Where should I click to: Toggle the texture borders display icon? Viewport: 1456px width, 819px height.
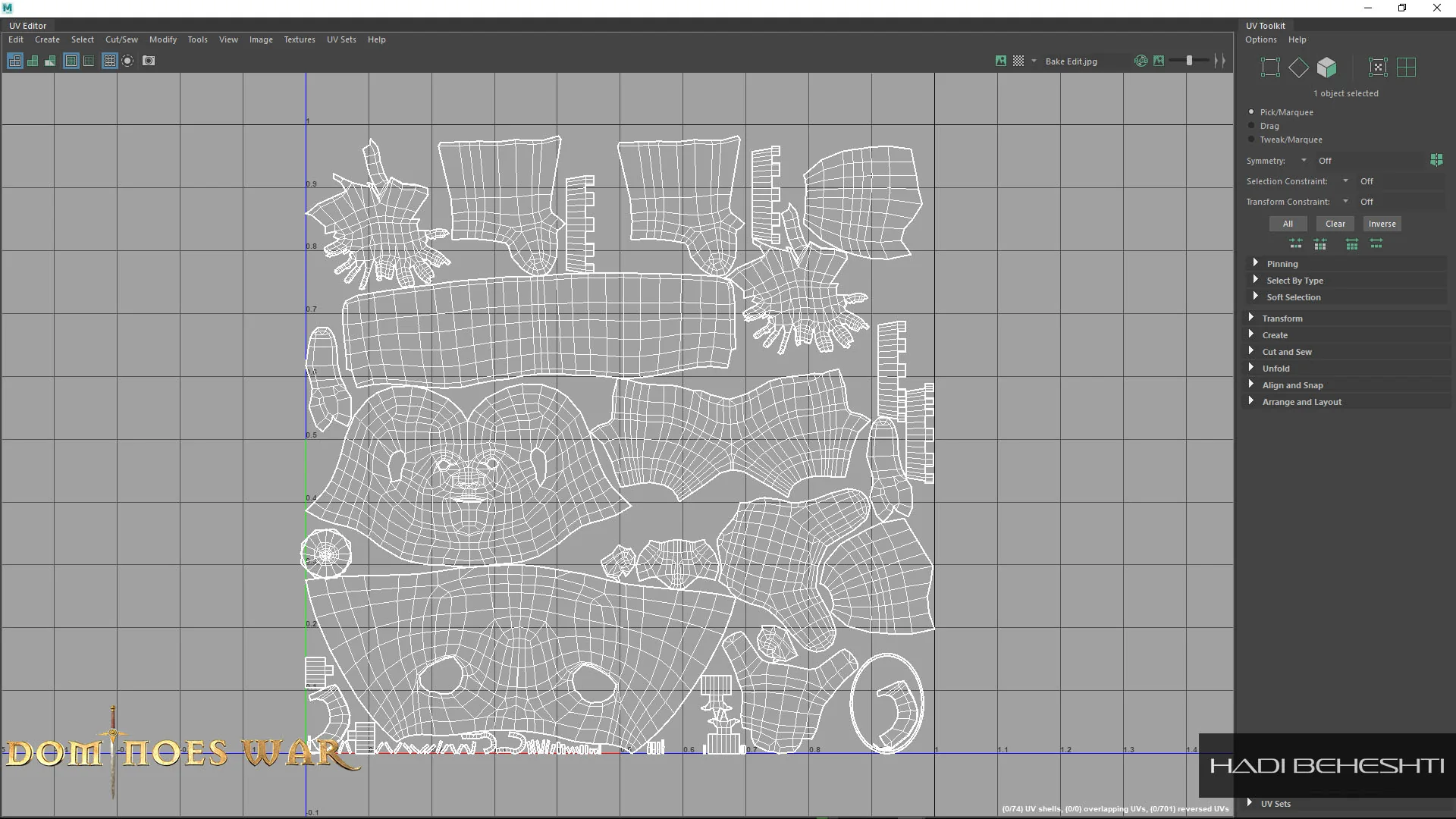coord(71,61)
